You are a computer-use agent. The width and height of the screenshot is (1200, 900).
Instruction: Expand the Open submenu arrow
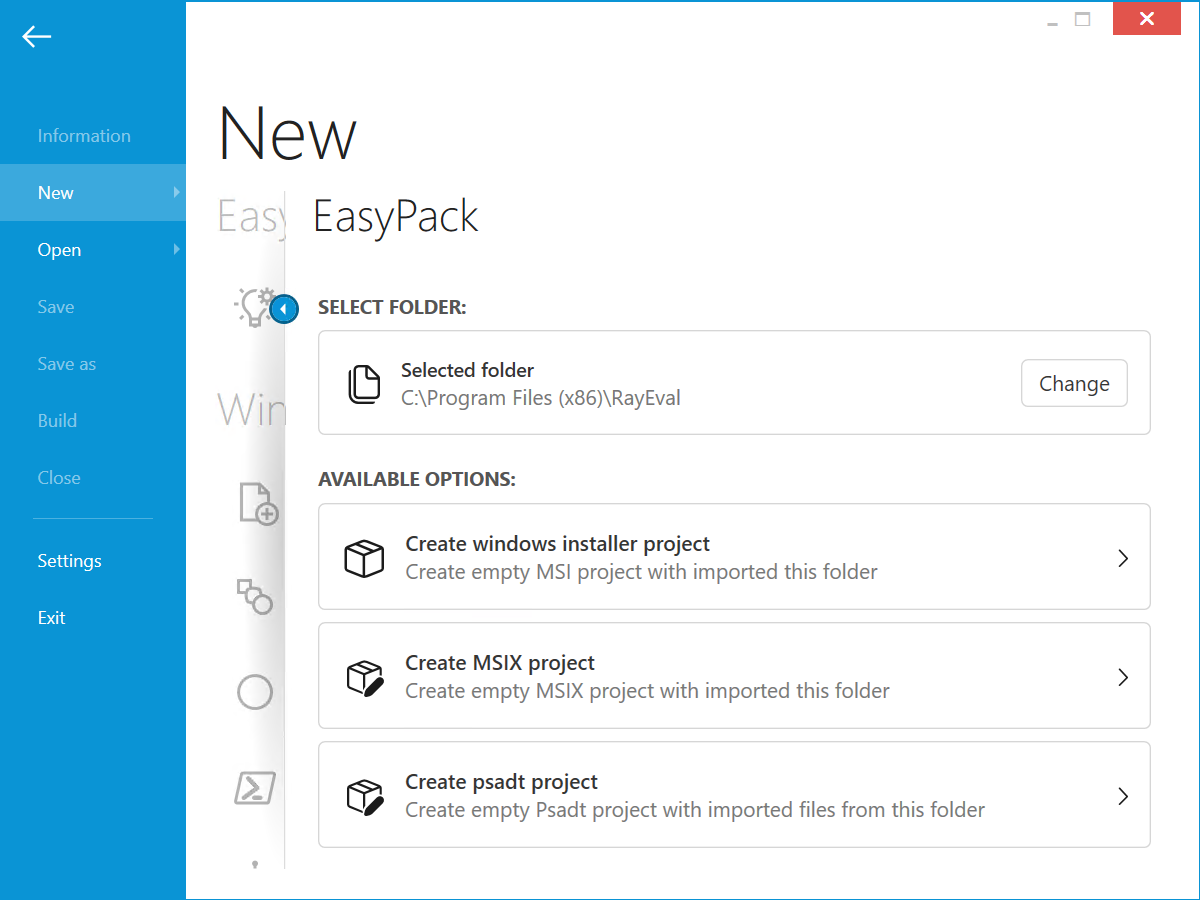tap(177, 250)
